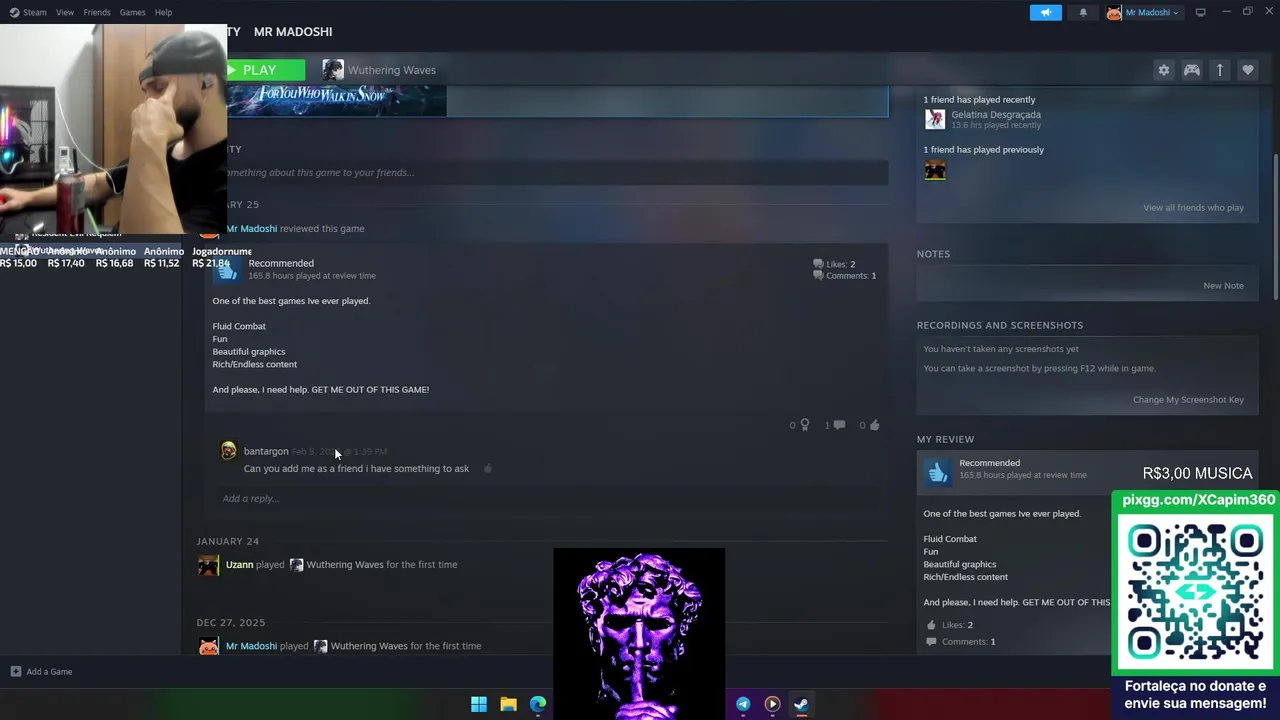
Task: Click the blue announcements megaphone button
Action: pyautogui.click(x=1046, y=12)
